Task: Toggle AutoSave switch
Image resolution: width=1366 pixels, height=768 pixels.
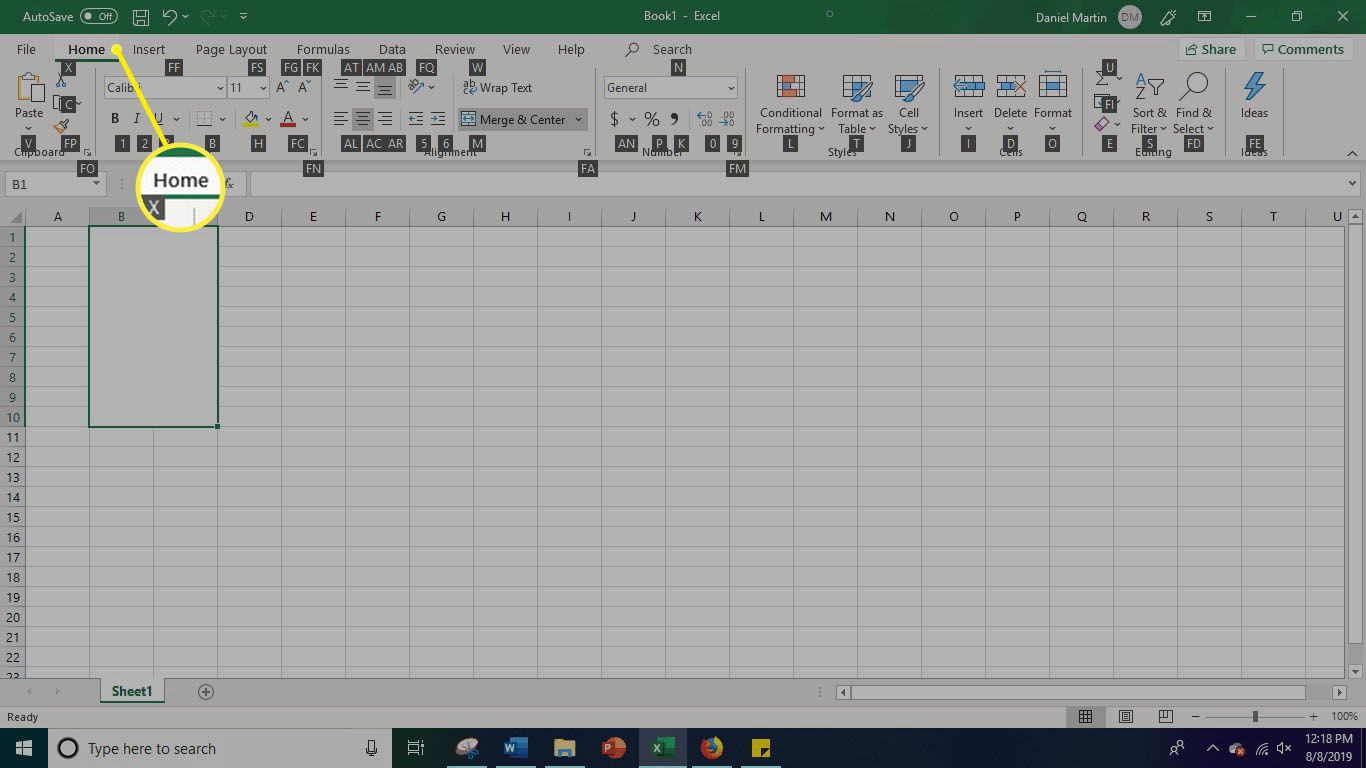Action: pos(99,17)
